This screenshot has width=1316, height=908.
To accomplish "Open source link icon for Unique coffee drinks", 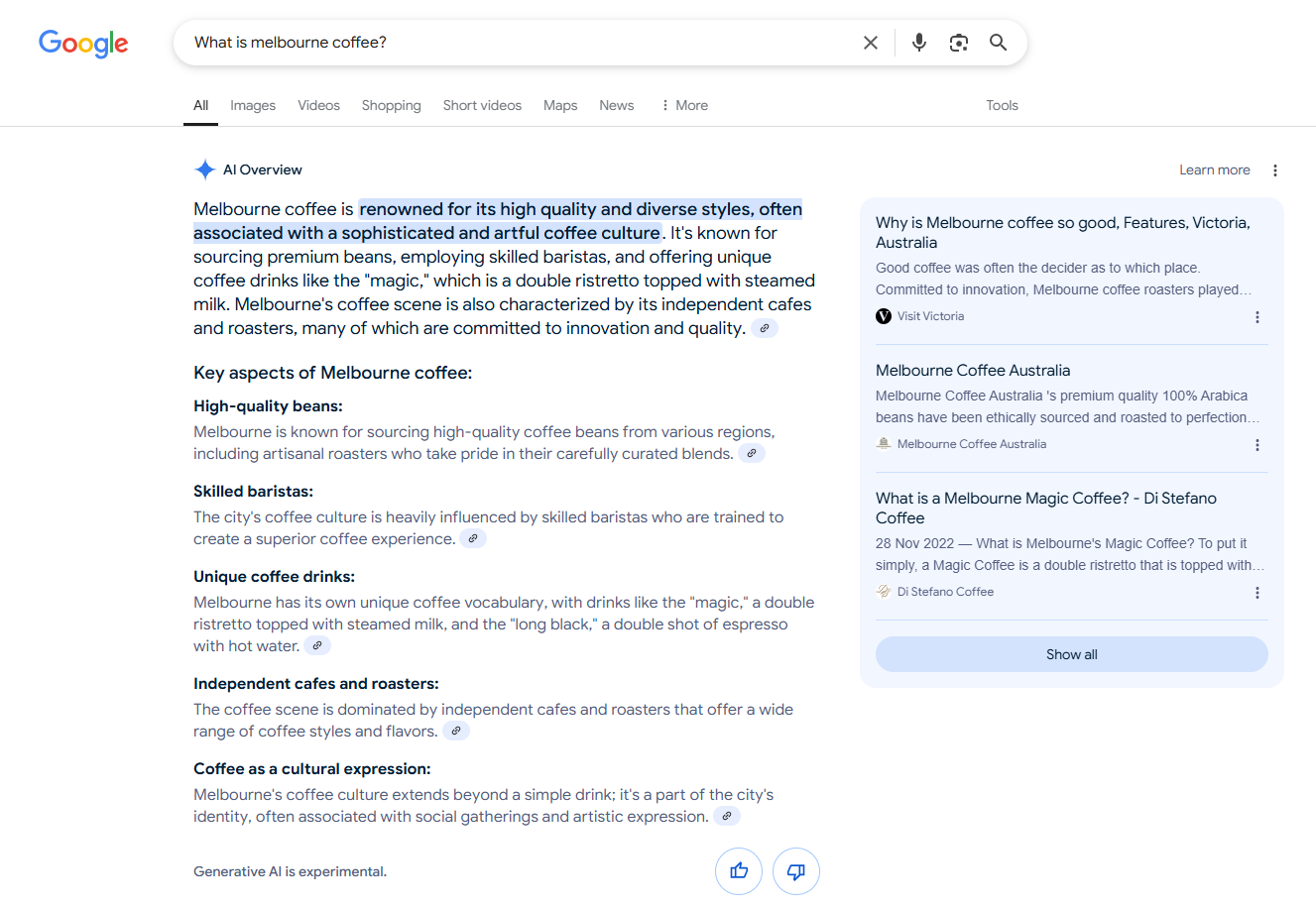I will [x=317, y=646].
